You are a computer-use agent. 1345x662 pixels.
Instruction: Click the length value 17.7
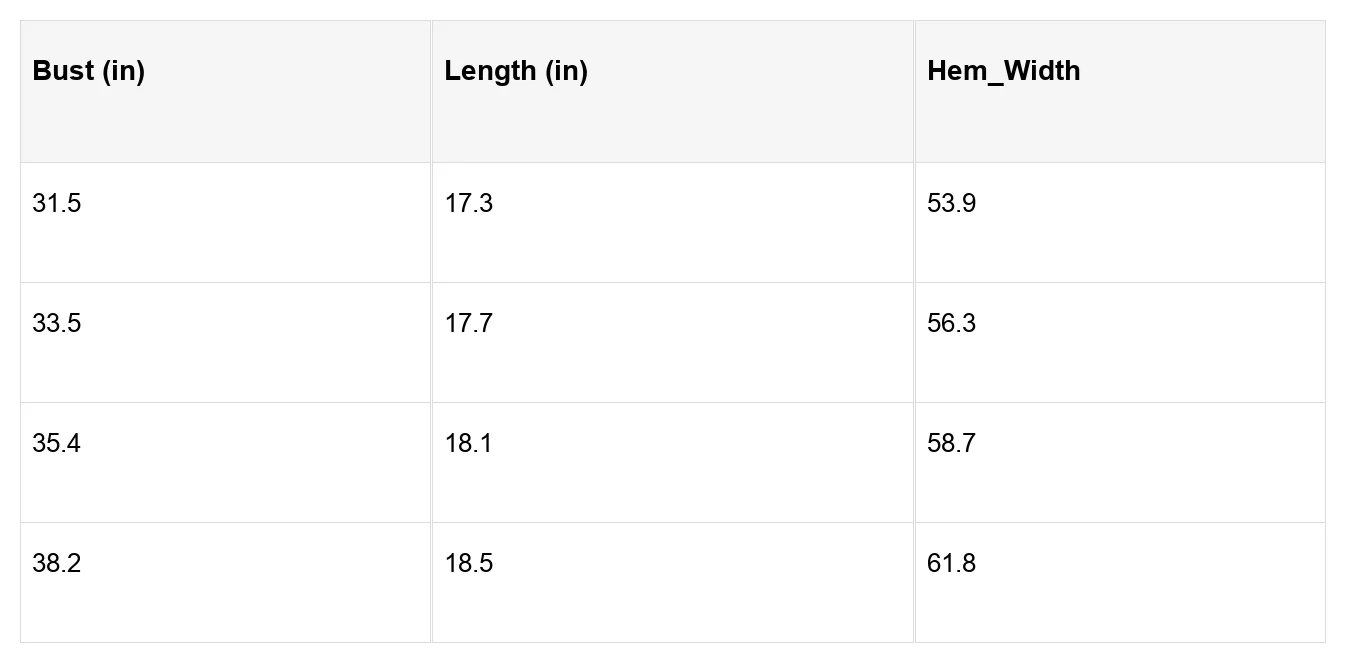coord(468,324)
